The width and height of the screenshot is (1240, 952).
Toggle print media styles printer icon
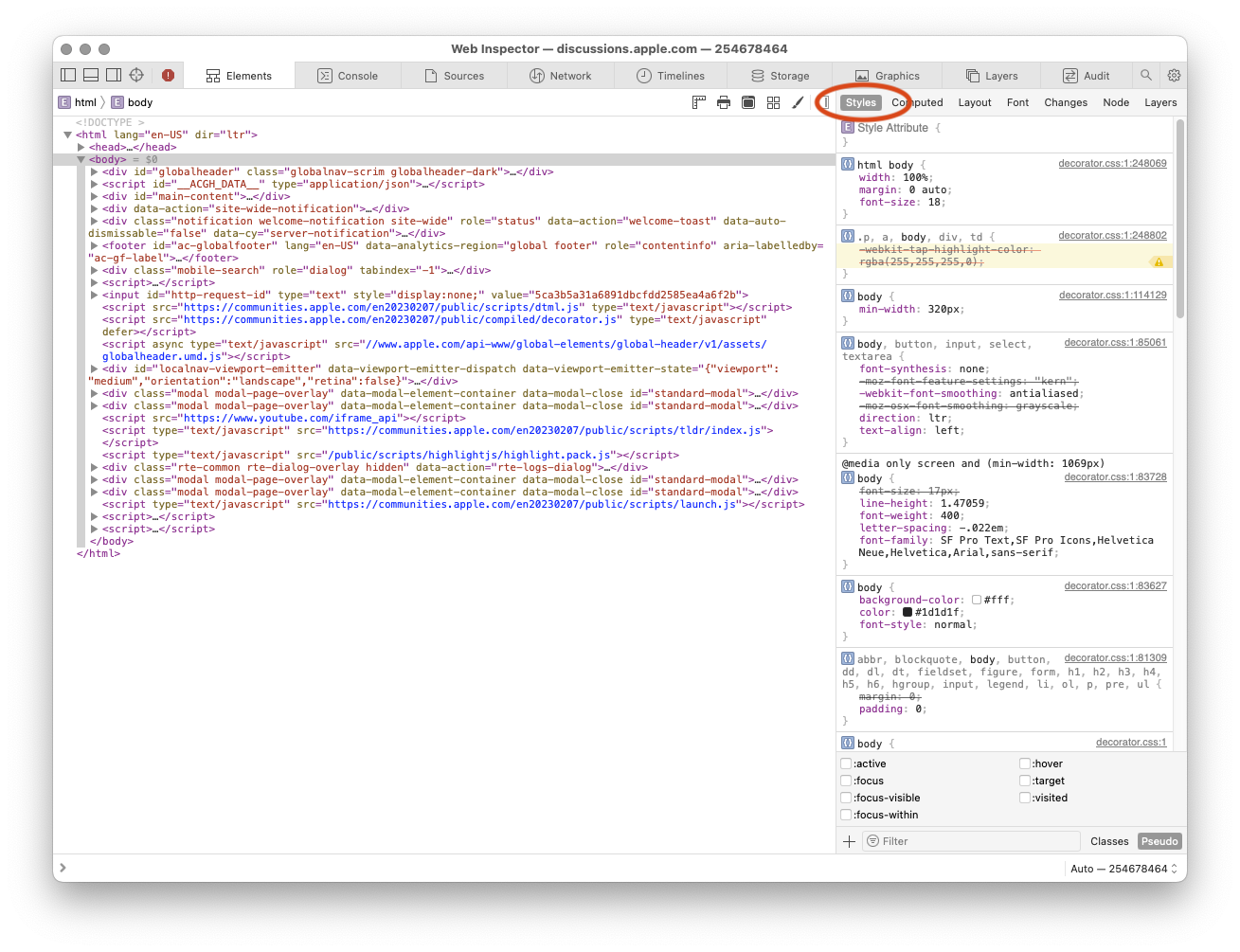click(x=724, y=102)
